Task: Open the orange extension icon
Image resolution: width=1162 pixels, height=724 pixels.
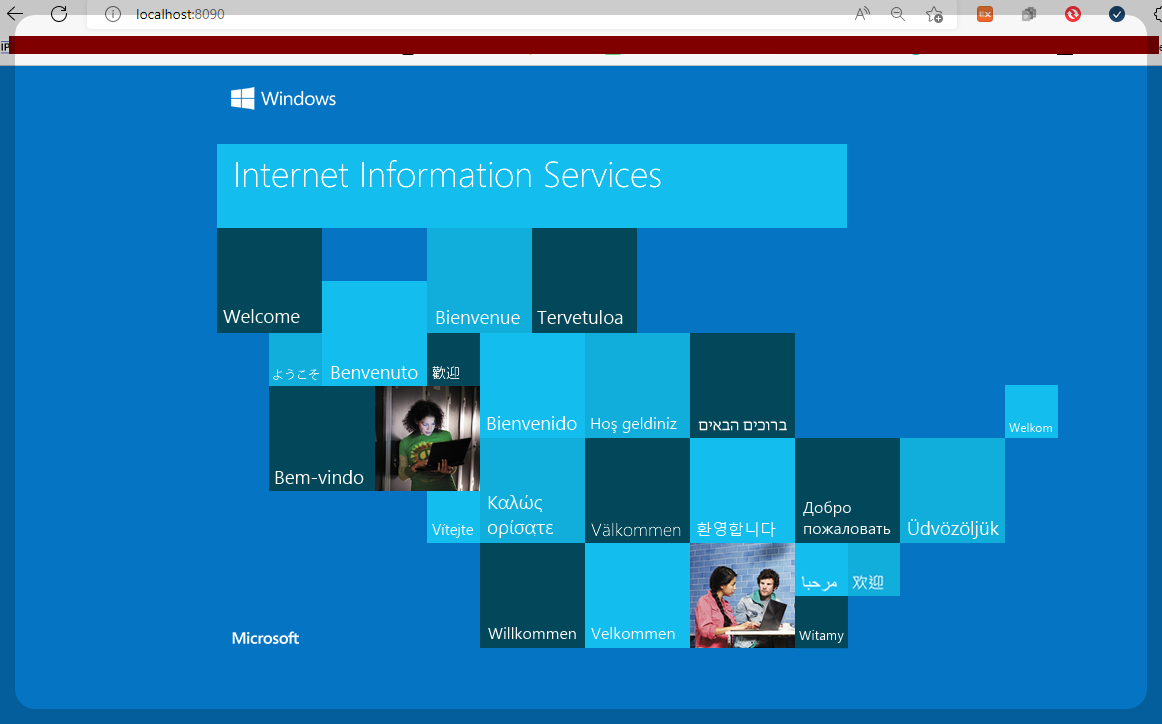Action: click(985, 14)
